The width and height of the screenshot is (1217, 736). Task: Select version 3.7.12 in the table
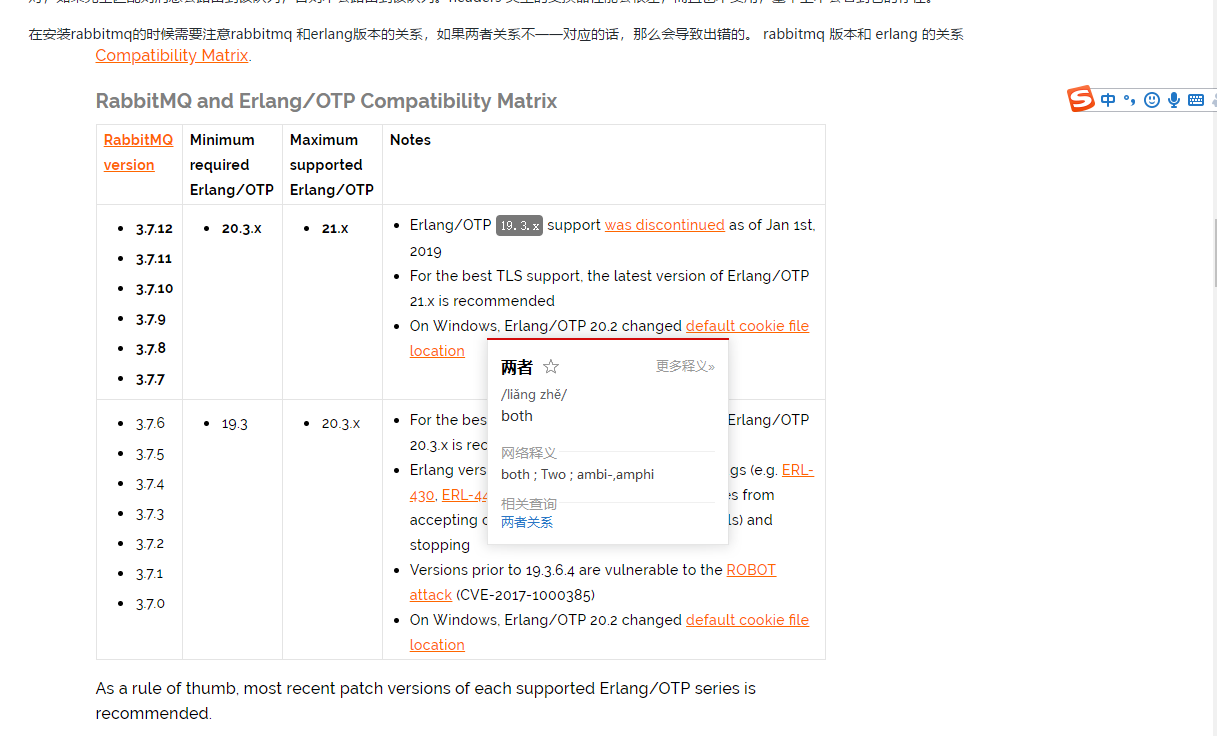click(154, 228)
